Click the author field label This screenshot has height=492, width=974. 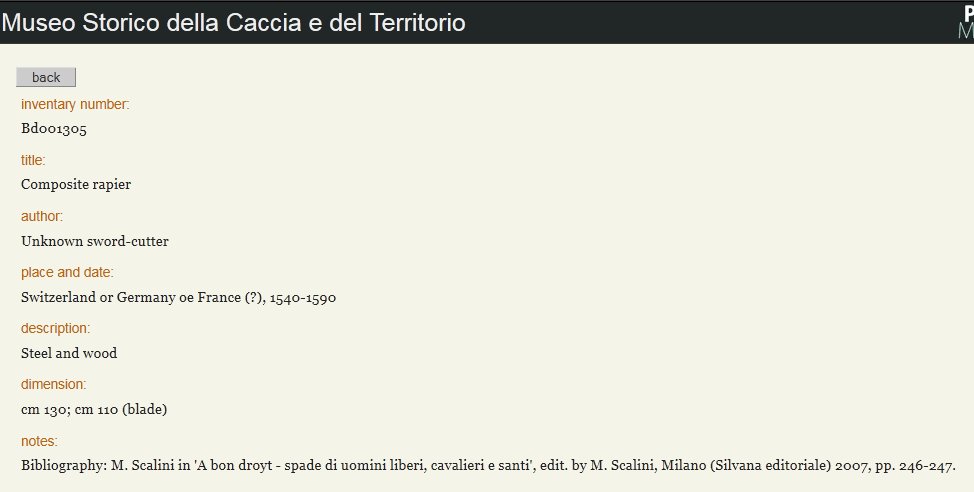[42, 216]
